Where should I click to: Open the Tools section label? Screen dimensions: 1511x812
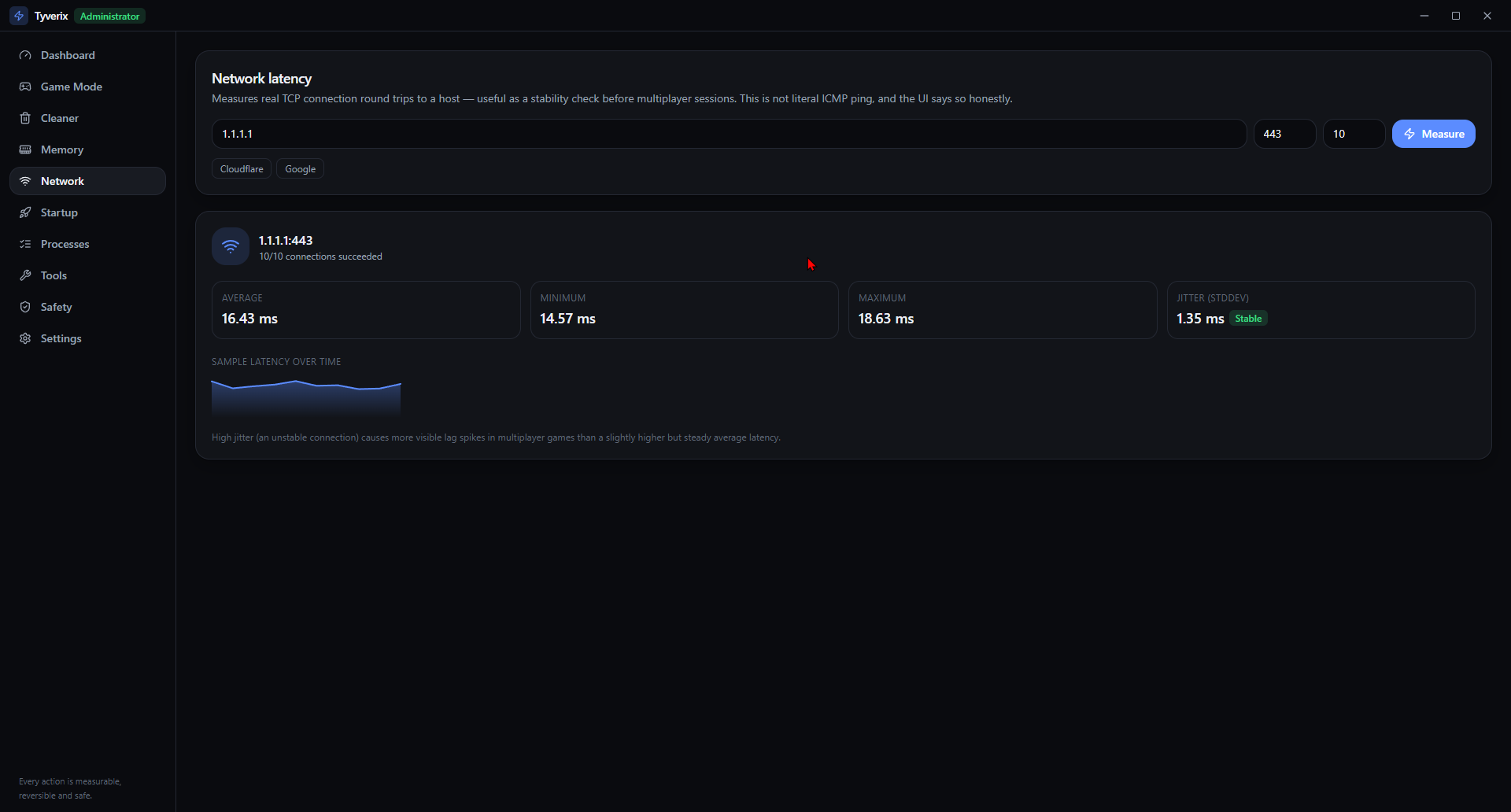pyautogui.click(x=54, y=275)
